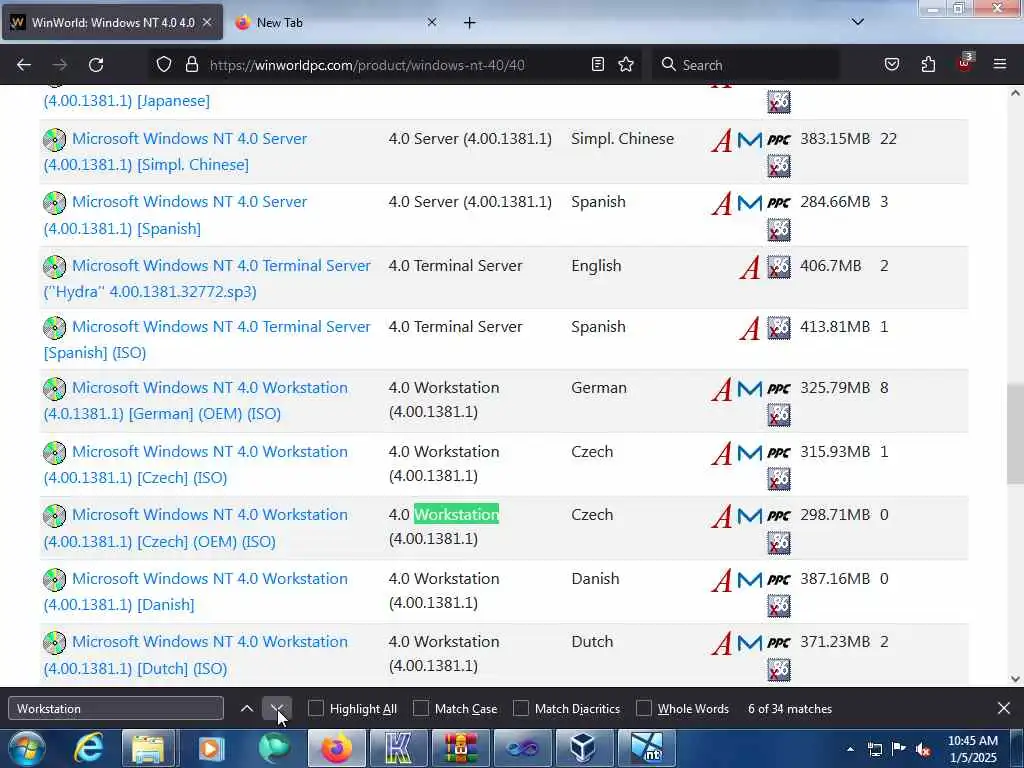Open Firefox hamburger application menu

(x=1000, y=64)
